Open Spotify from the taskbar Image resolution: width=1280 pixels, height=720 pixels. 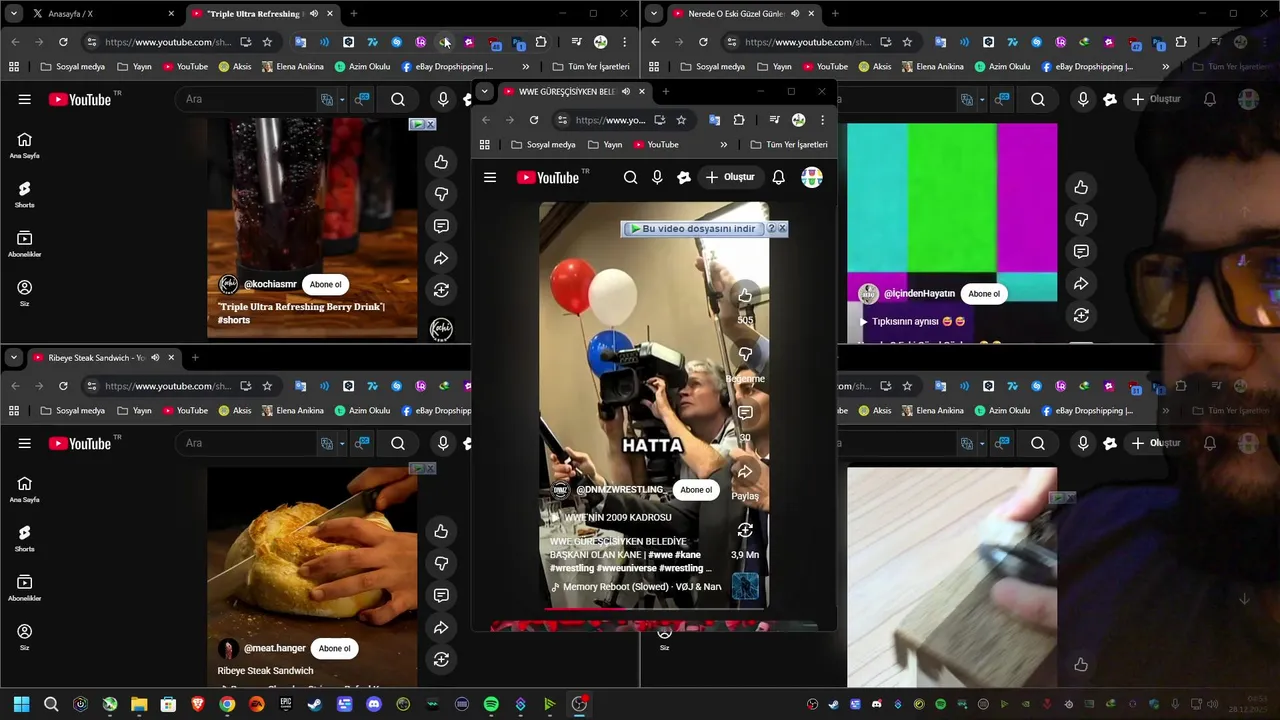491,704
